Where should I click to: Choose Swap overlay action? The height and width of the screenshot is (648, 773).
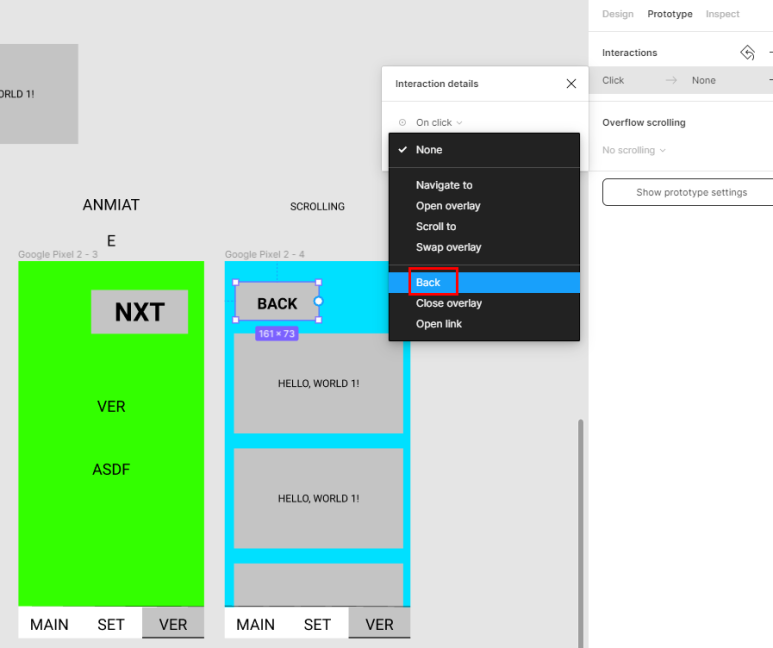pyautogui.click(x=484, y=247)
